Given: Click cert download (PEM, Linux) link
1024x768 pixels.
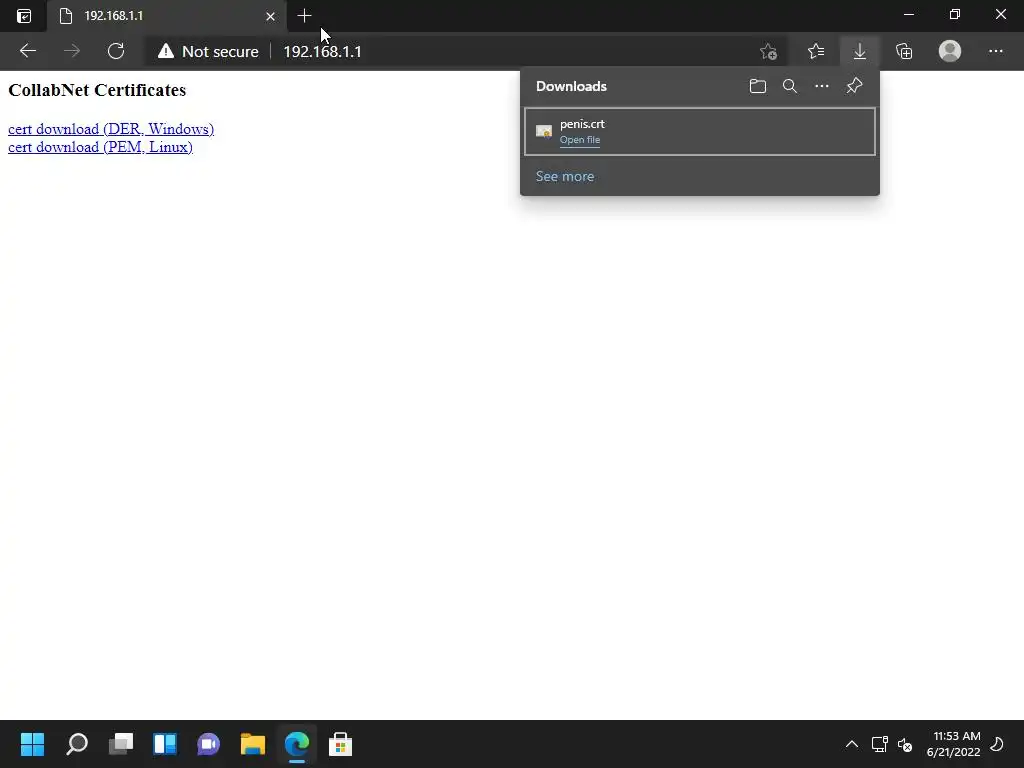Looking at the screenshot, I should (101, 148).
